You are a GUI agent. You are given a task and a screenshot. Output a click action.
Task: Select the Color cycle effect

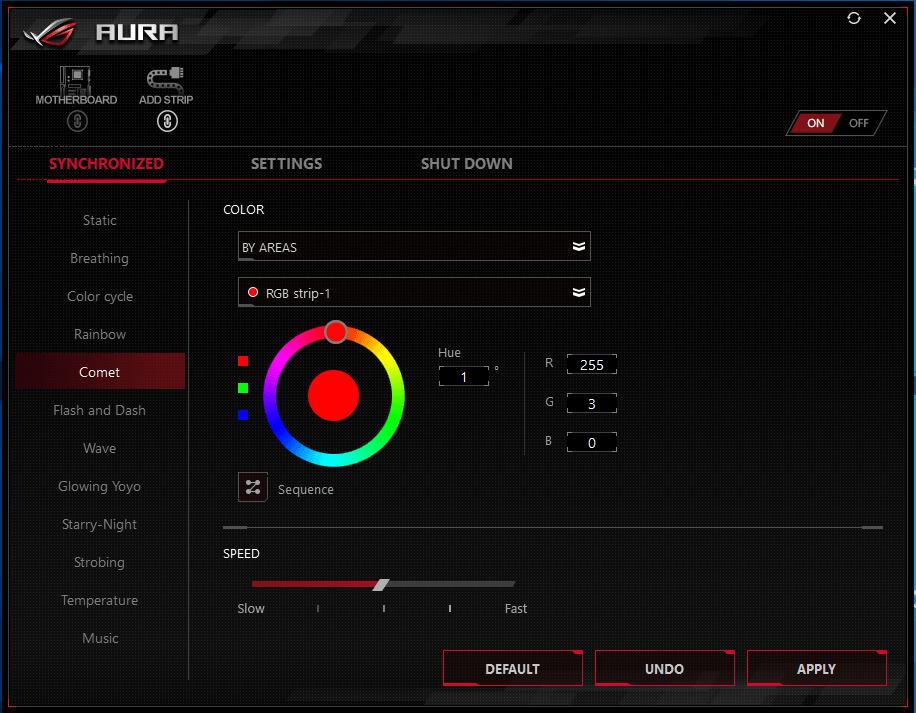[100, 296]
